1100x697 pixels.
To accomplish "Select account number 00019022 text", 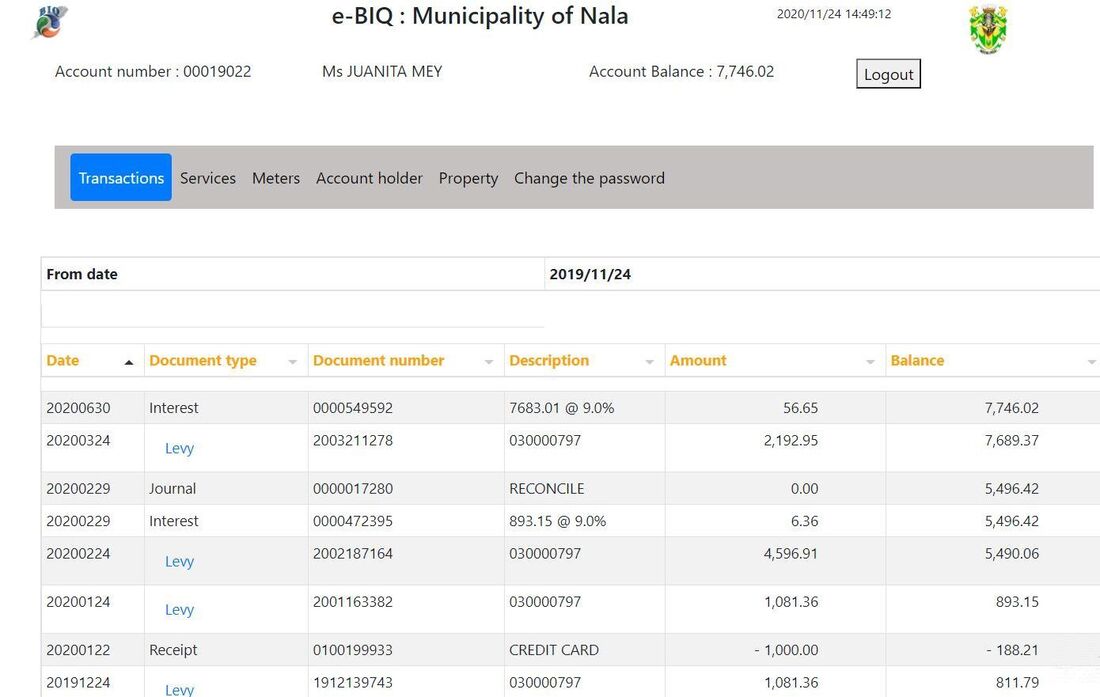I will [153, 72].
